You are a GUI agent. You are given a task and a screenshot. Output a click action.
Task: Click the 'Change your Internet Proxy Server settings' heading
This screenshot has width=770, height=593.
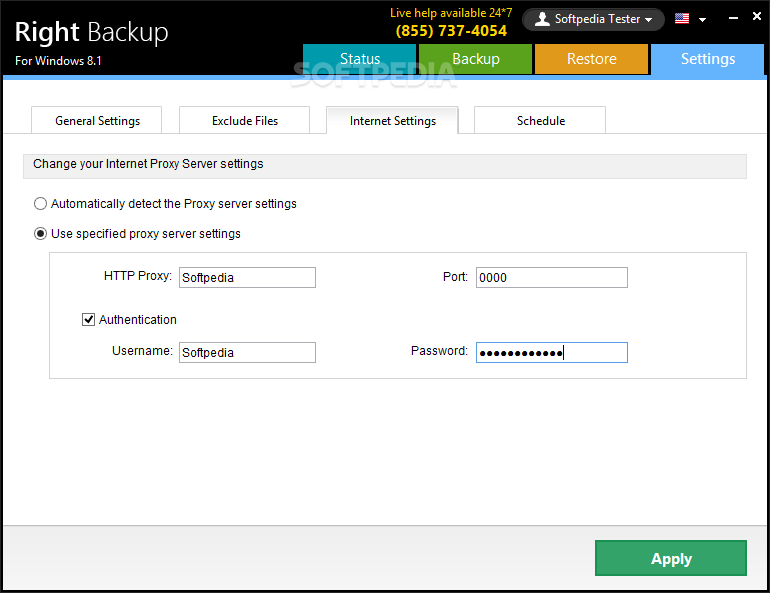point(148,164)
